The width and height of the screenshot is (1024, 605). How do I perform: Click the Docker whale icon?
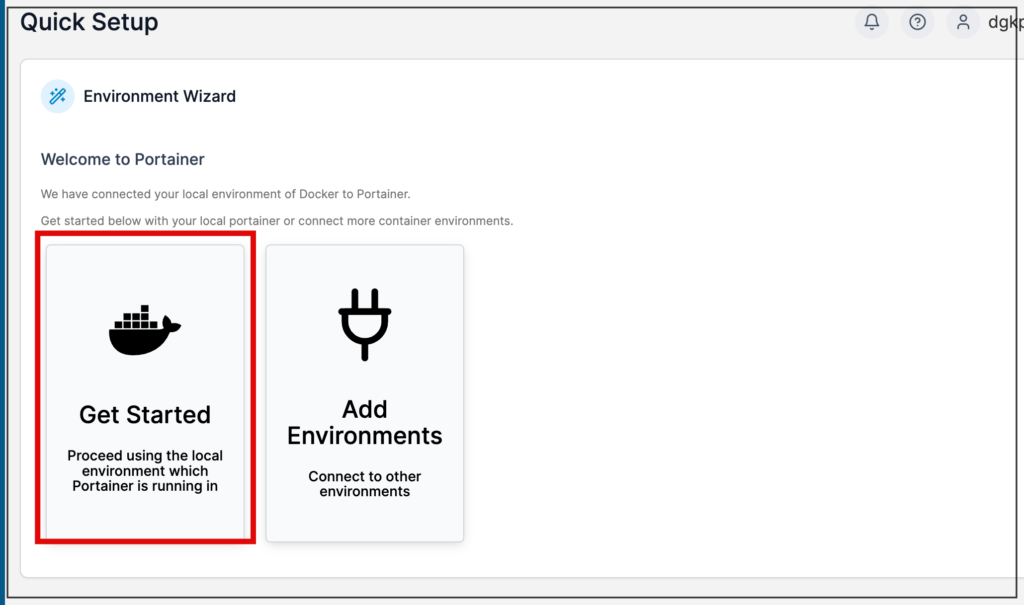point(145,330)
